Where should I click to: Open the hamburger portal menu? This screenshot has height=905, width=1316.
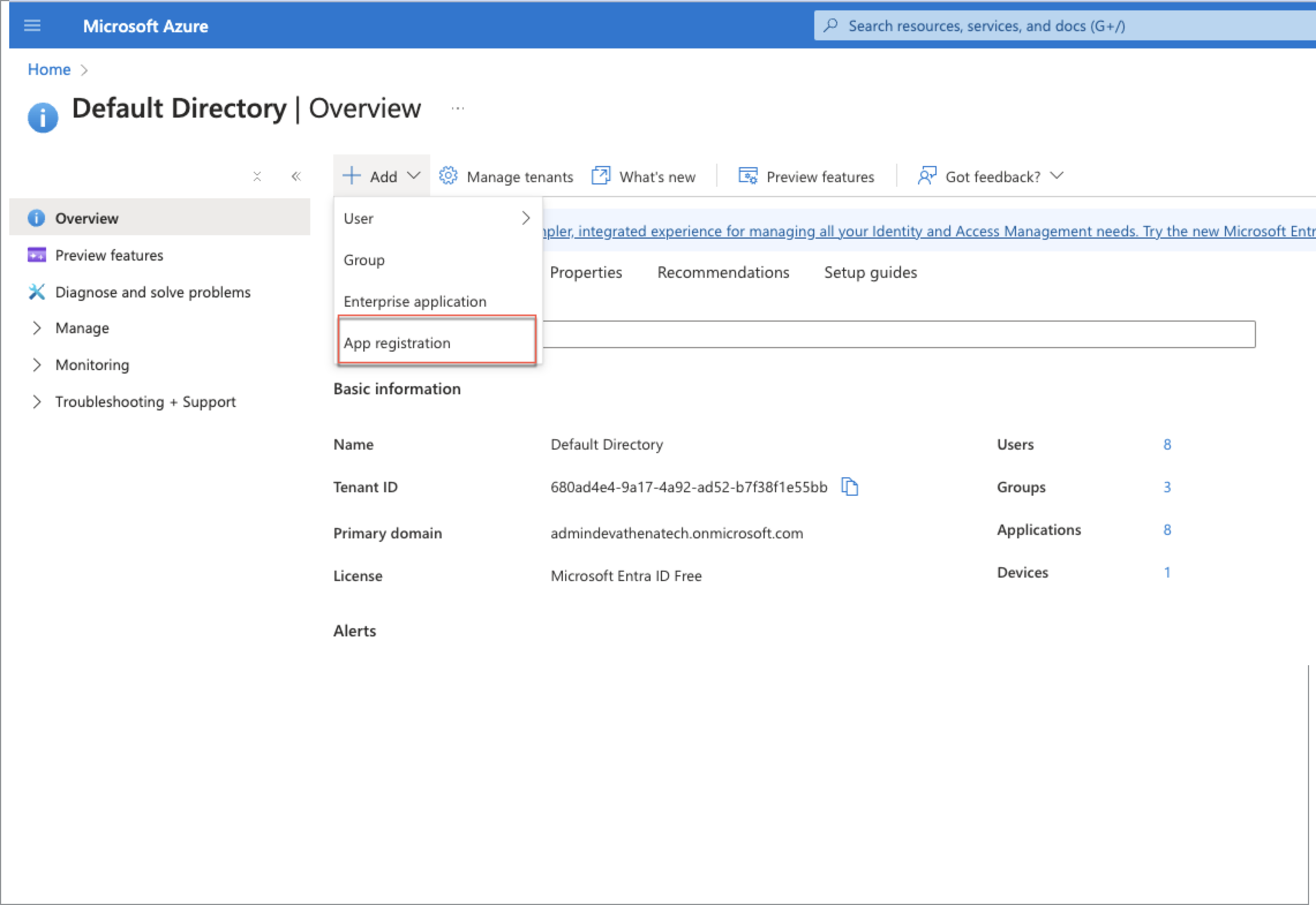coord(32,26)
